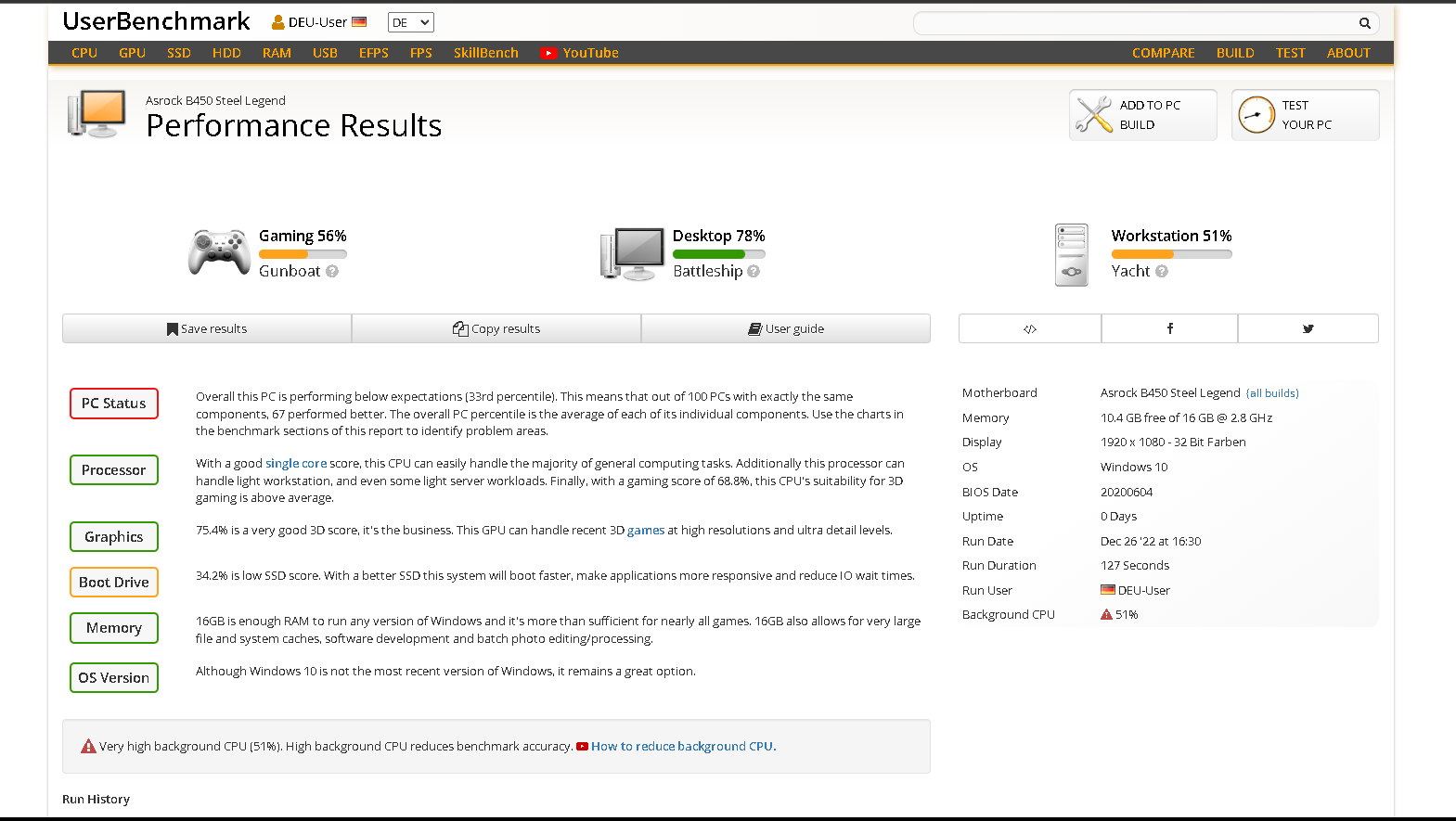
Task: Click the DEU-User profile icon
Action: coord(277,22)
